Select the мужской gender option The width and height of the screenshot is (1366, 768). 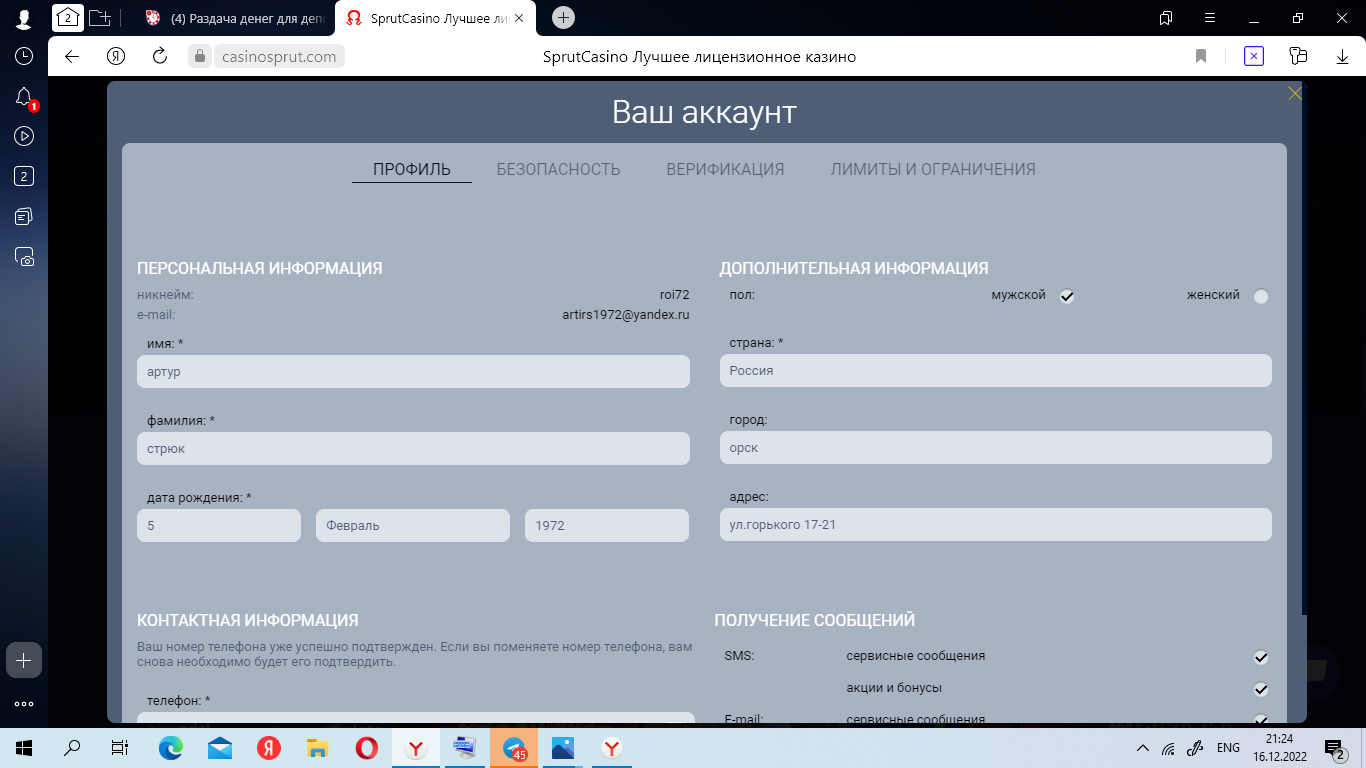(1067, 296)
